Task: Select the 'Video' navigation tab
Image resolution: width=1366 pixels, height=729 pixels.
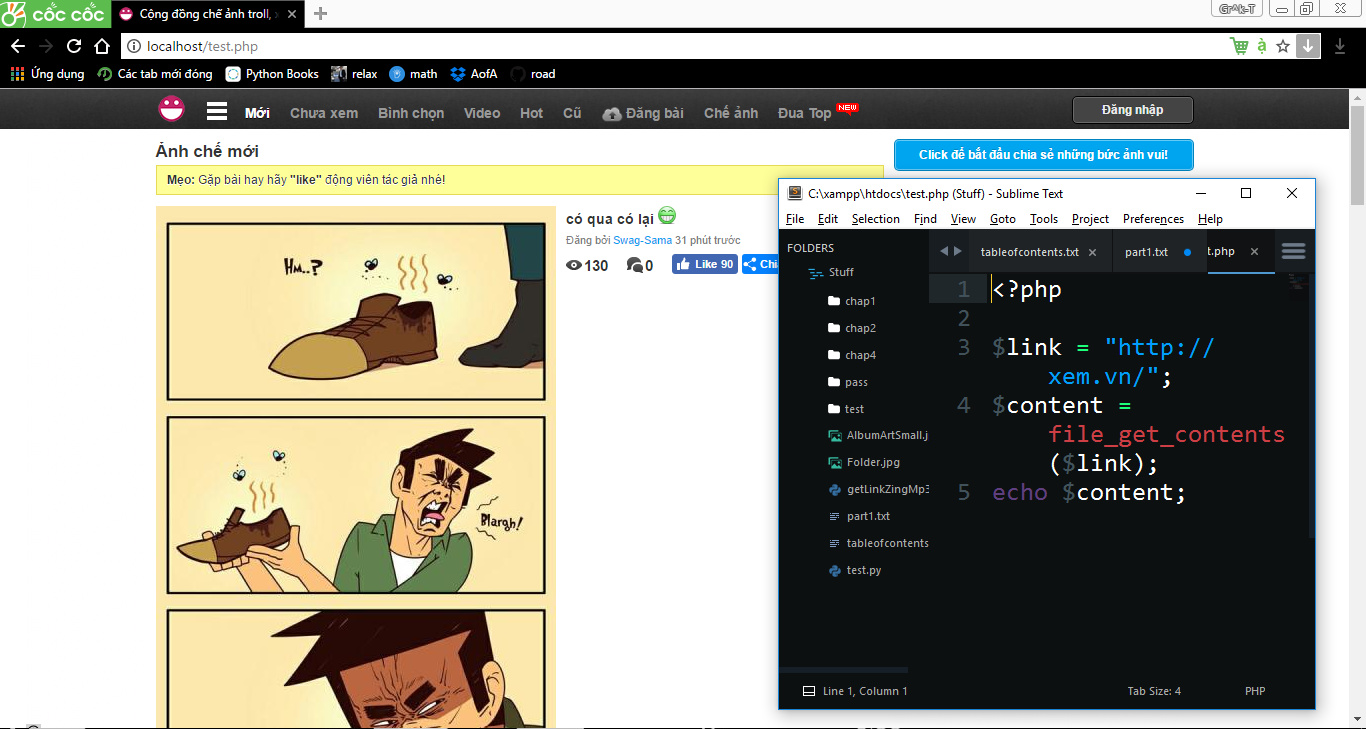Action: tap(482, 113)
